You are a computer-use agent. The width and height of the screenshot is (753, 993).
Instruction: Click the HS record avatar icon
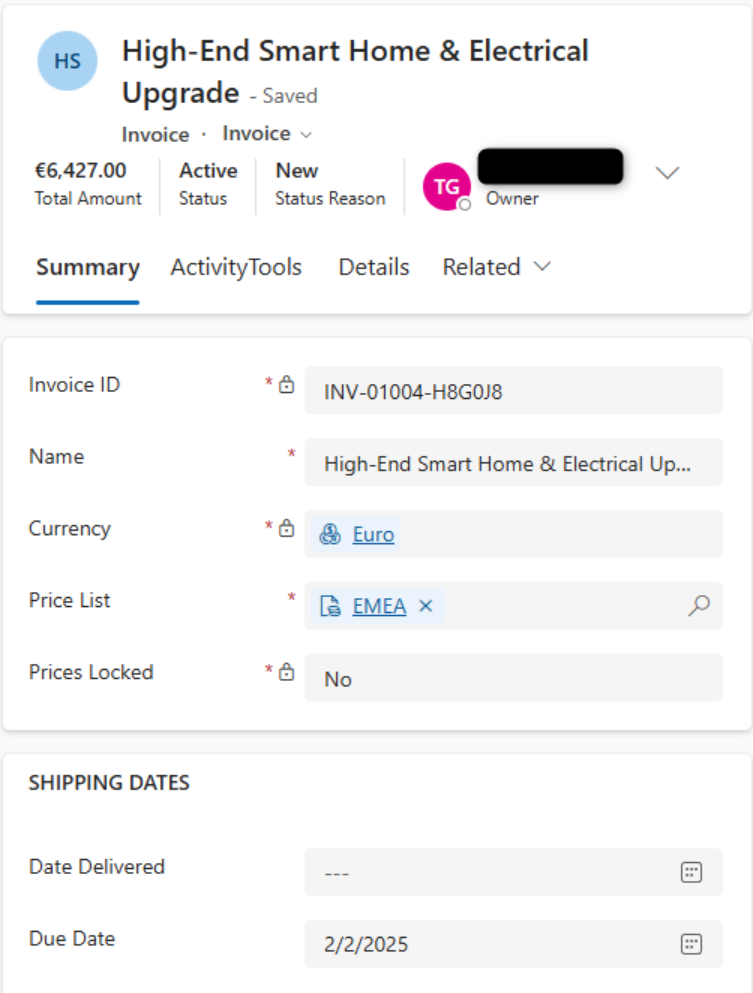click(67, 61)
